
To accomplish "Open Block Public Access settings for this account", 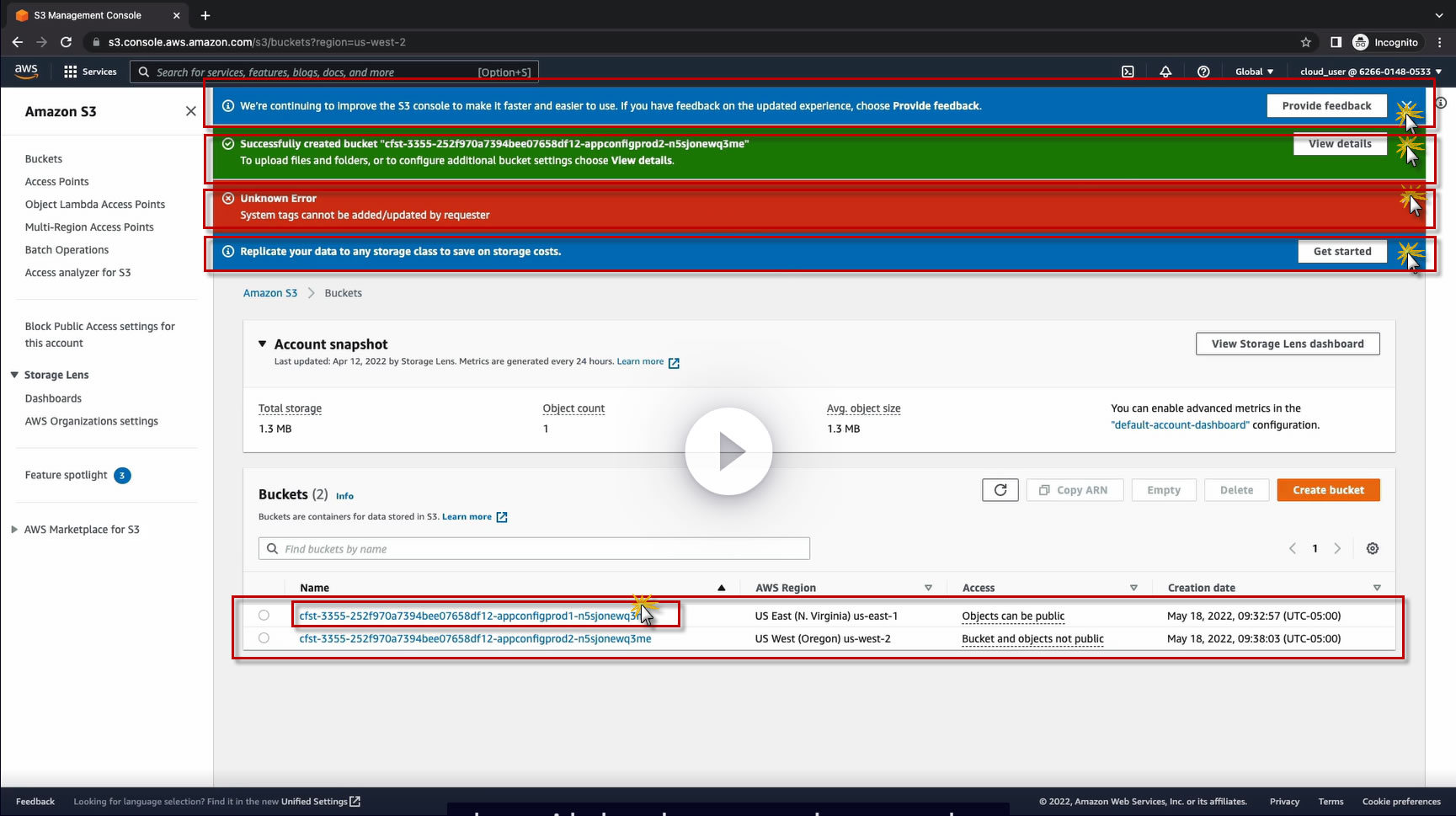I will pyautogui.click(x=100, y=334).
